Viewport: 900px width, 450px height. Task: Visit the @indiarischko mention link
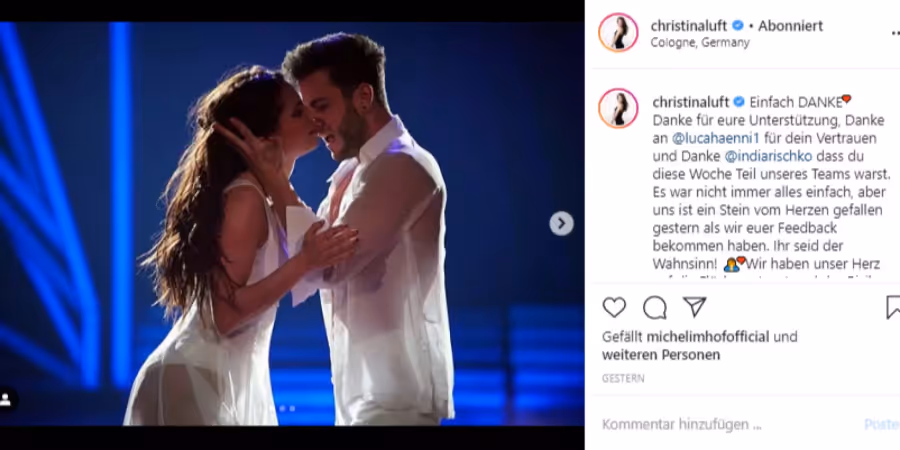coord(769,156)
